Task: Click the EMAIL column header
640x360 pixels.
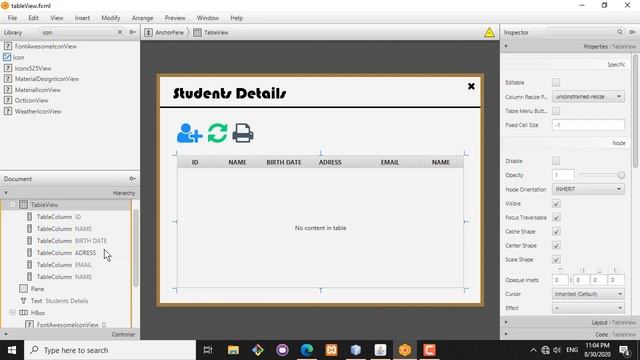Action: click(390, 162)
